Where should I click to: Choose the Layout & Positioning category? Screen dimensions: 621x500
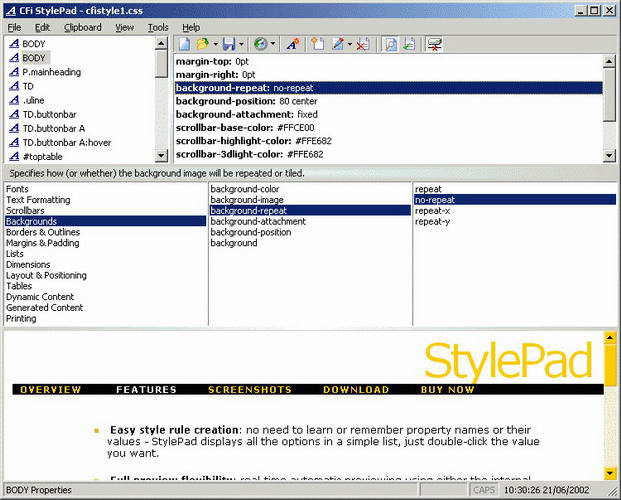pyautogui.click(x=46, y=275)
